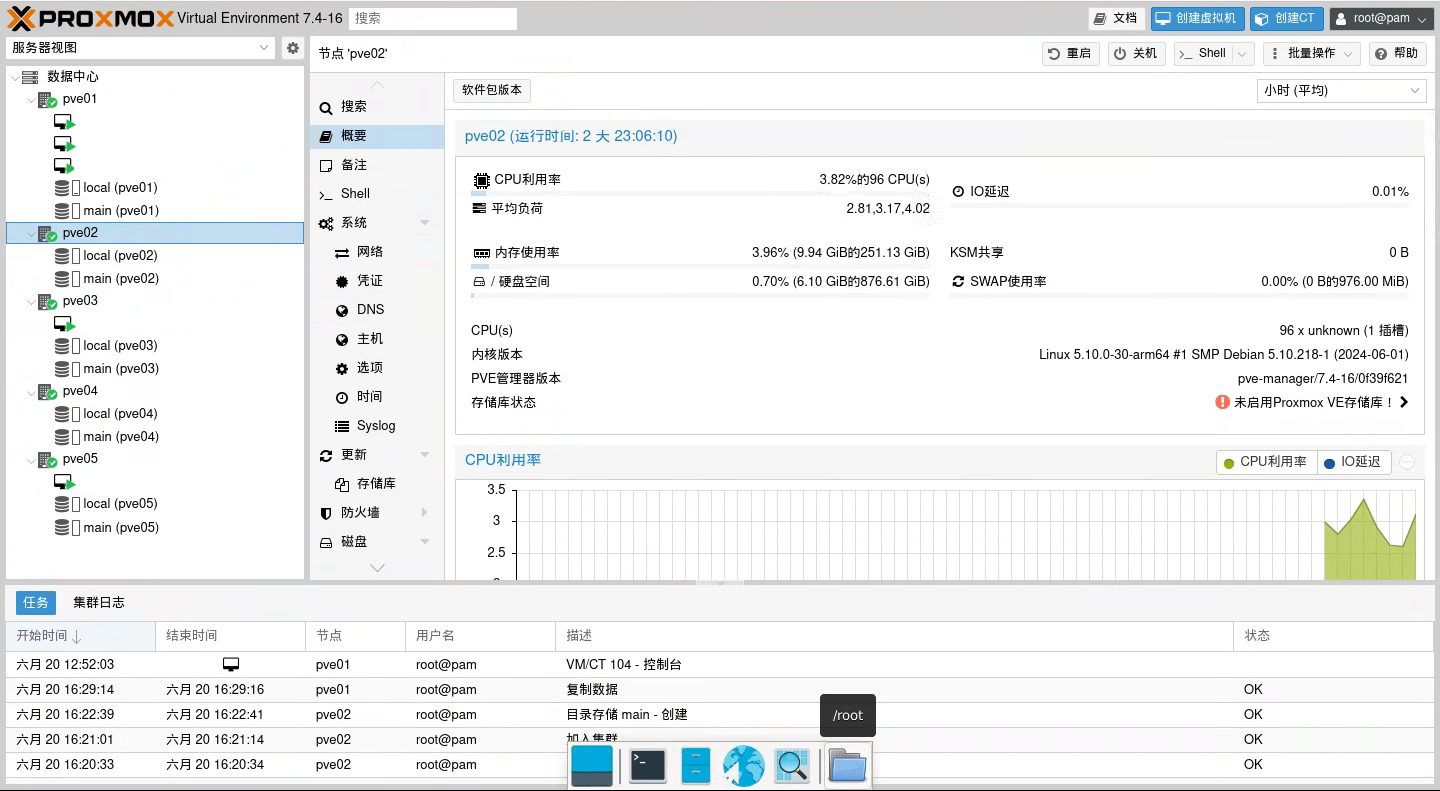Image resolution: width=1440 pixels, height=791 pixels.
Task: Open the Shell button dropdown arrow
Action: [1243, 53]
